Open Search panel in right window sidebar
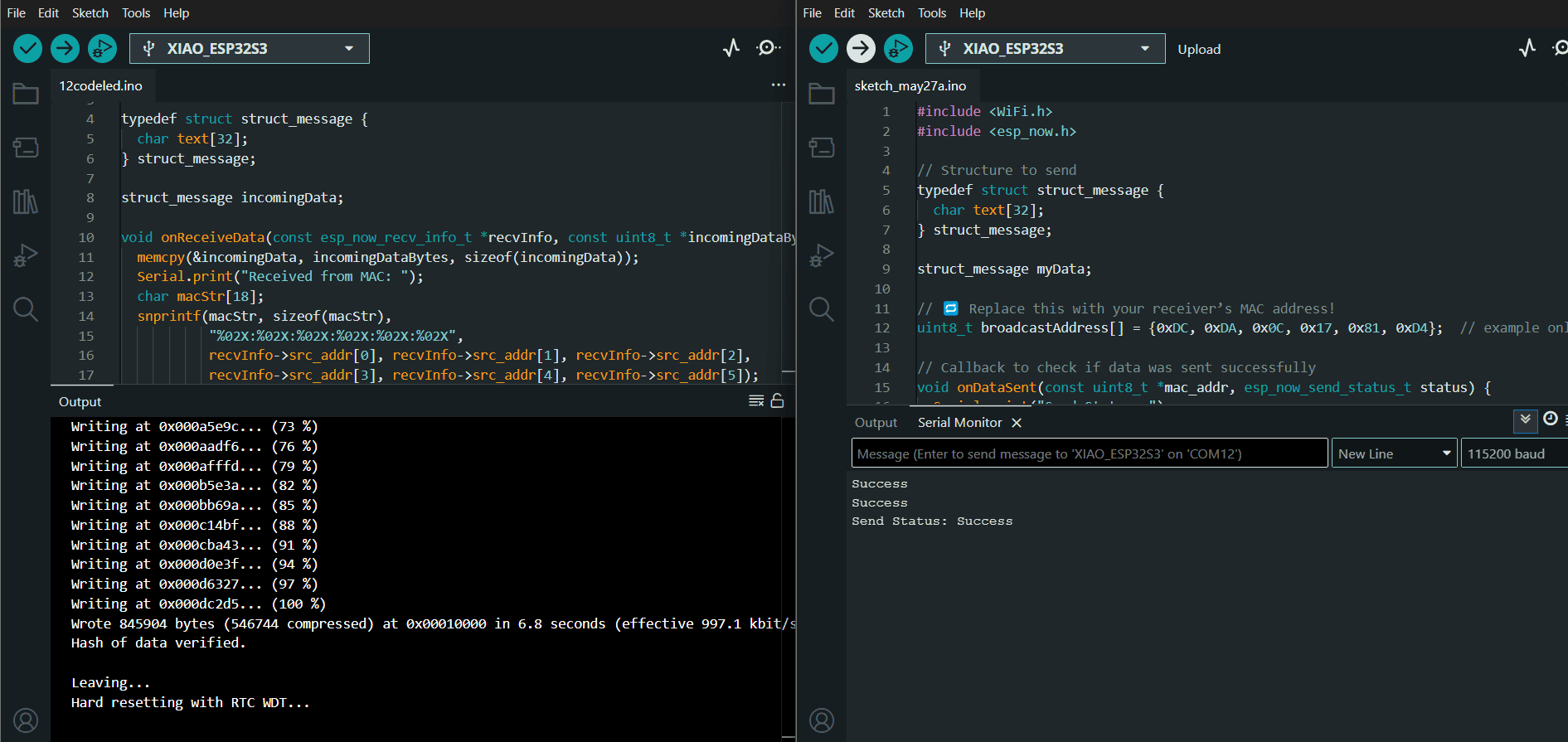1568x742 pixels. pos(822,309)
